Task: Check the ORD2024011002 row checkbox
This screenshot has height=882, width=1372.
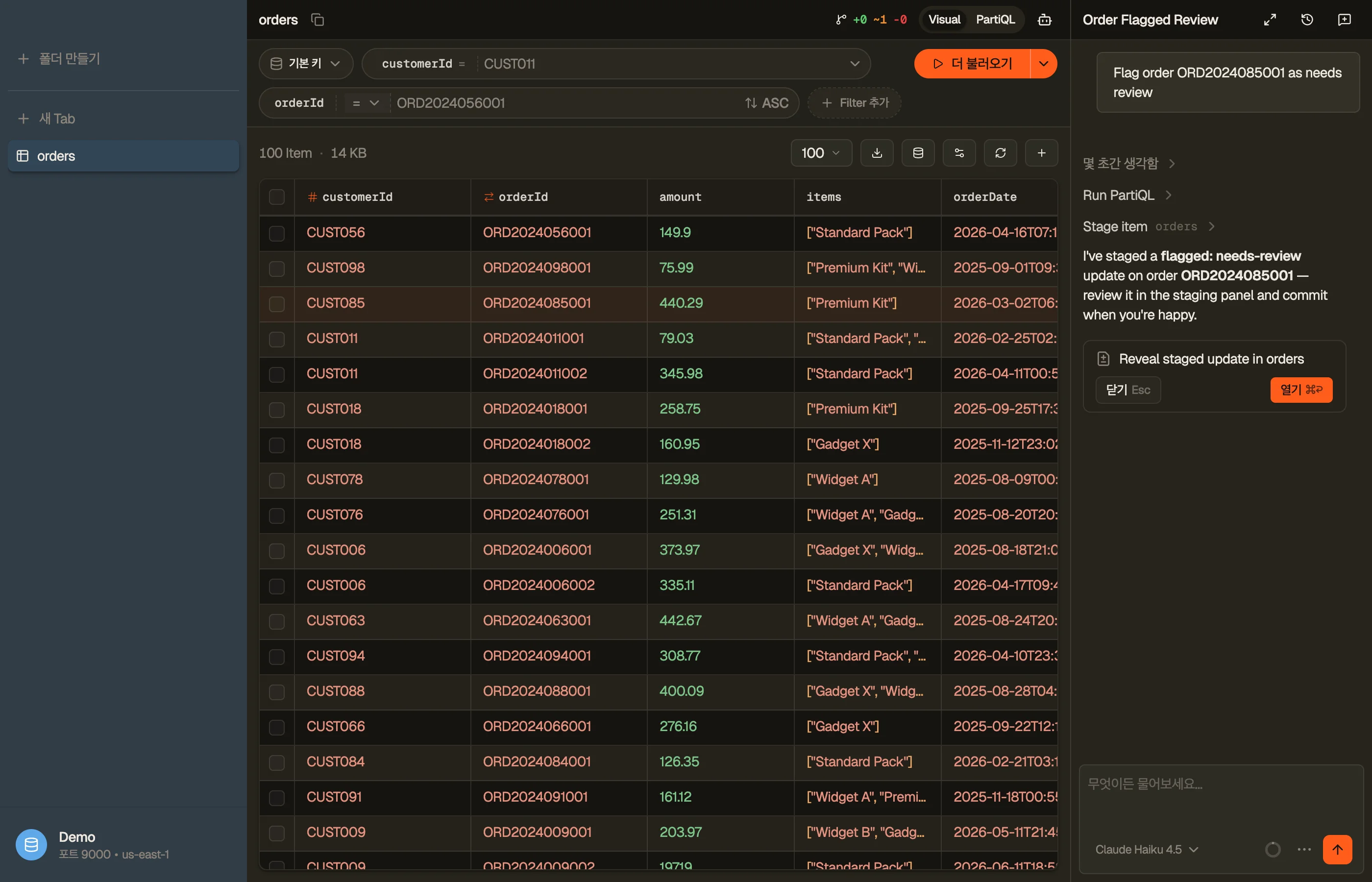Action: point(276,374)
